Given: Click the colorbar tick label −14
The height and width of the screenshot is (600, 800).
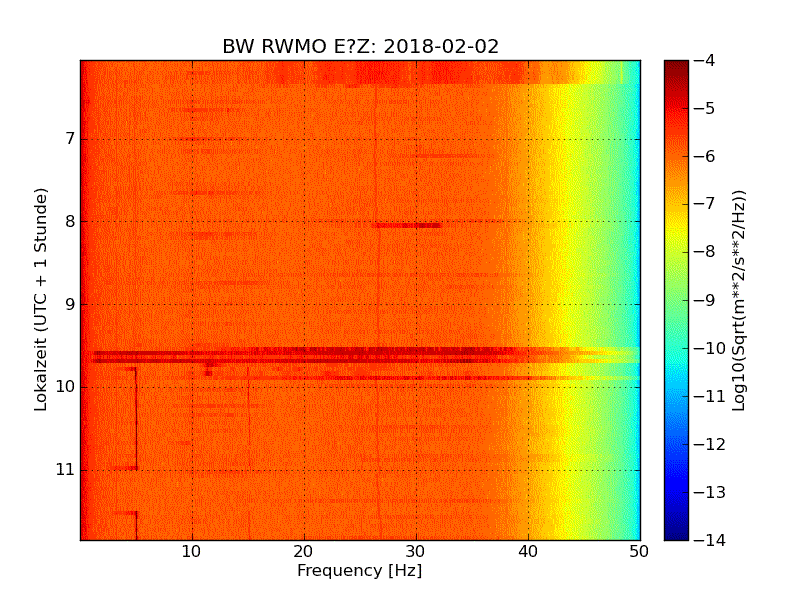Looking at the screenshot, I should 710,540.
